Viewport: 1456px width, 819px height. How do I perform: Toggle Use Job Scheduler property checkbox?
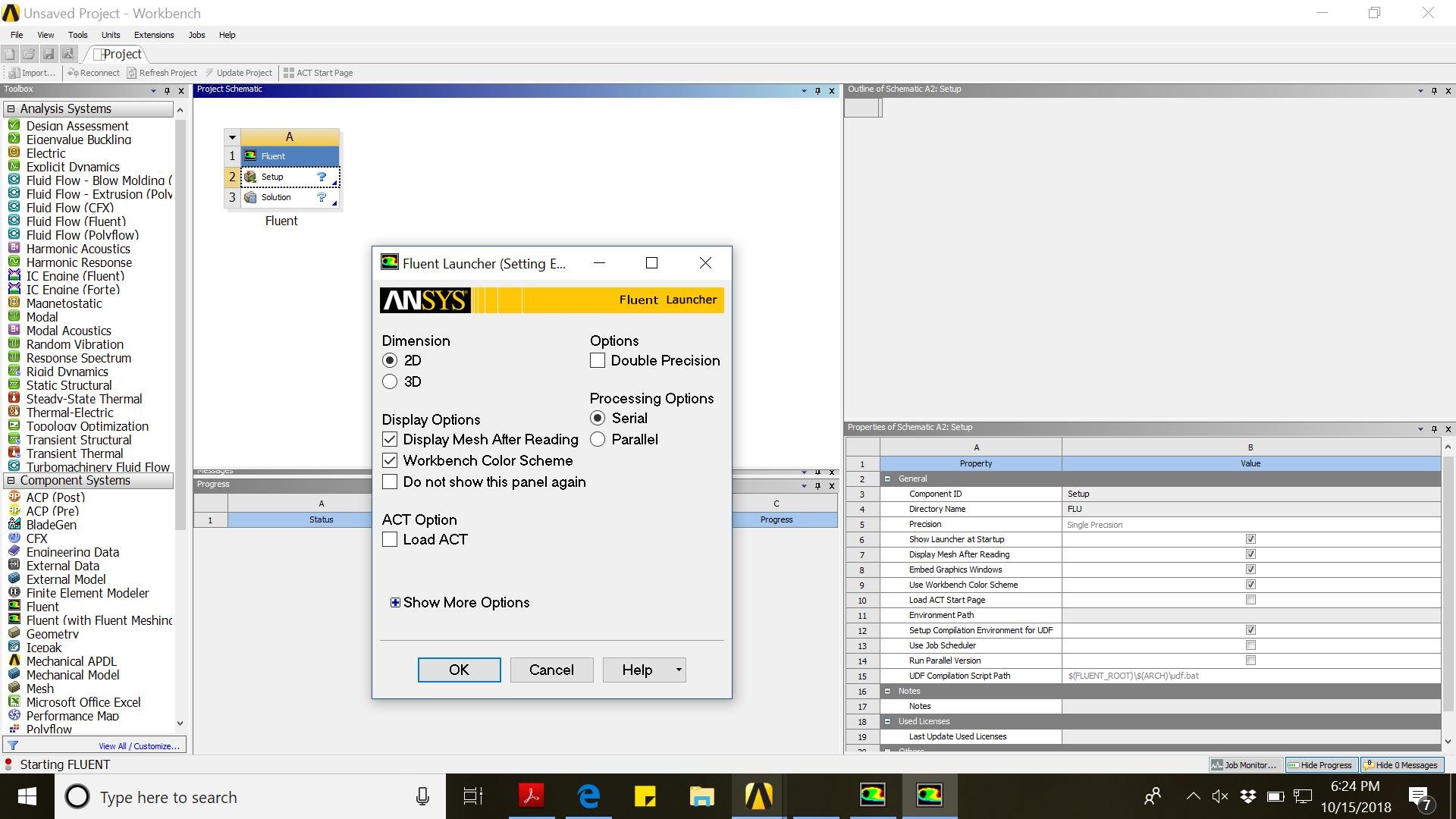[1250, 645]
